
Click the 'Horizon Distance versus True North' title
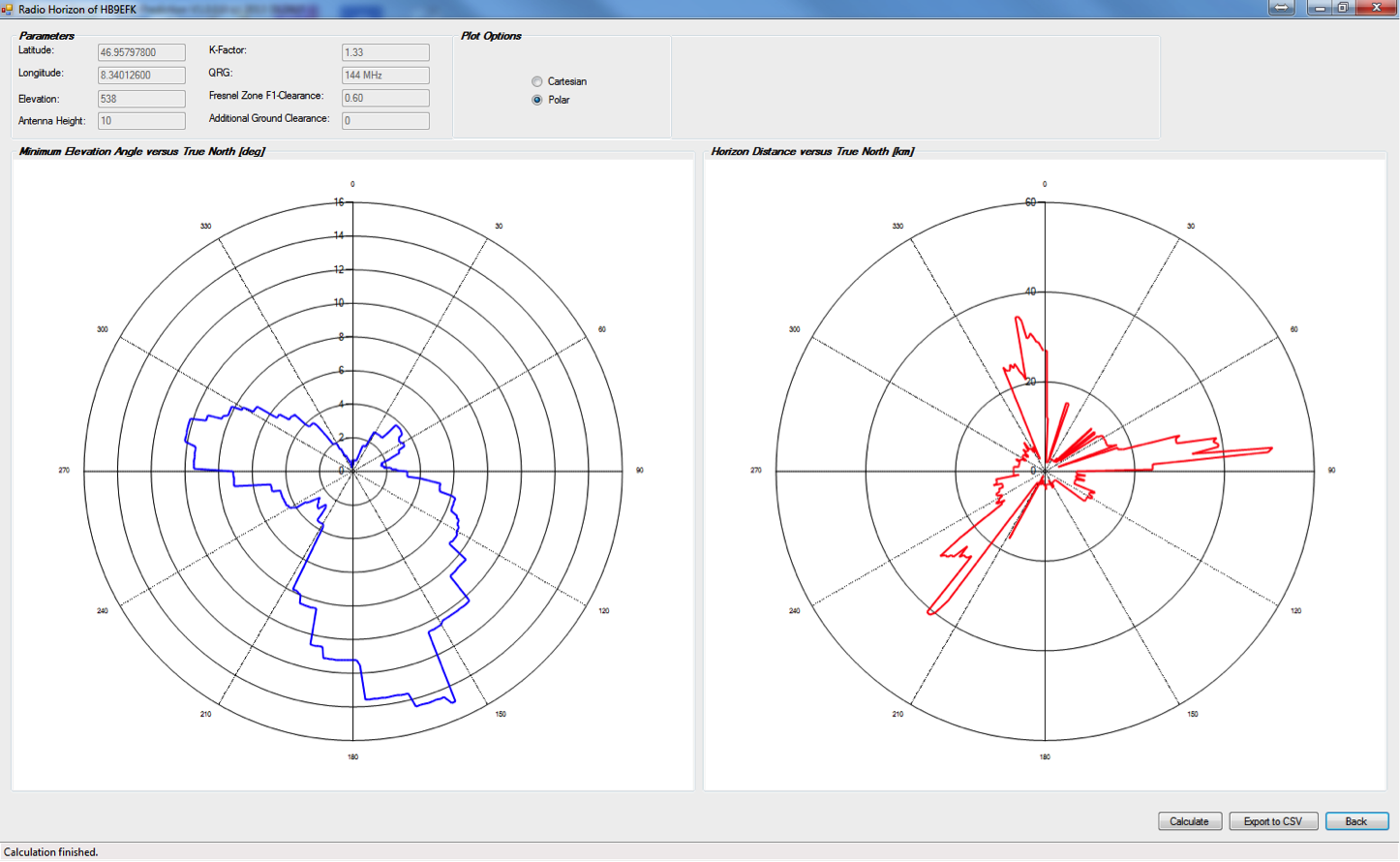click(813, 152)
